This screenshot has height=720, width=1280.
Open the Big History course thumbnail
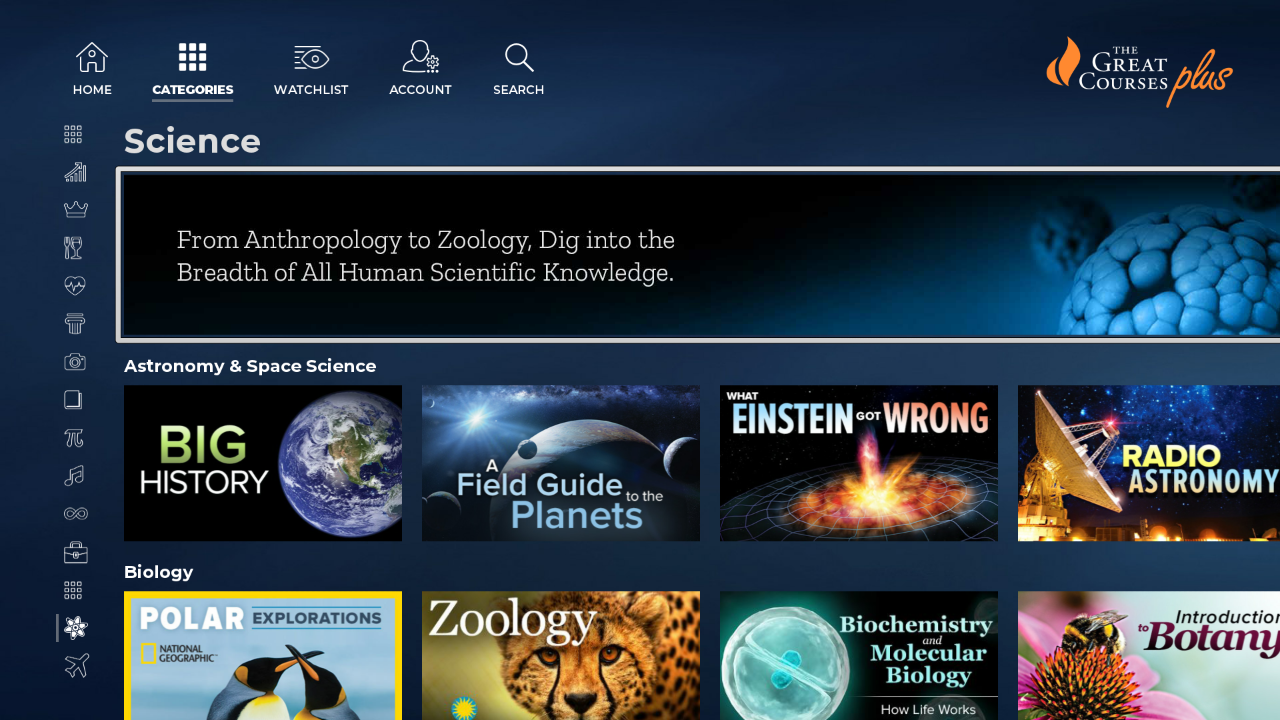pyautogui.click(x=263, y=463)
